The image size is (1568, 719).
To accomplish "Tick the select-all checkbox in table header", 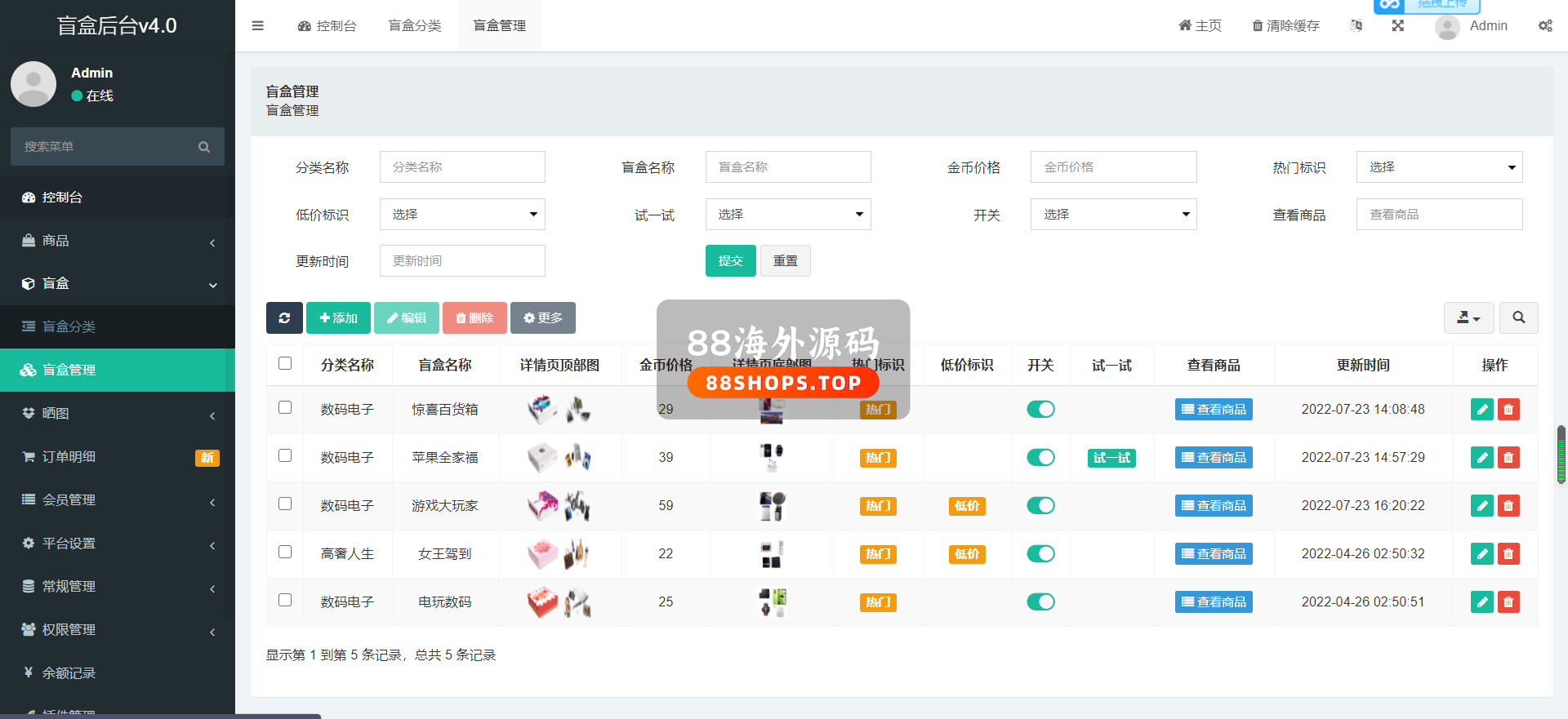I will [285, 364].
